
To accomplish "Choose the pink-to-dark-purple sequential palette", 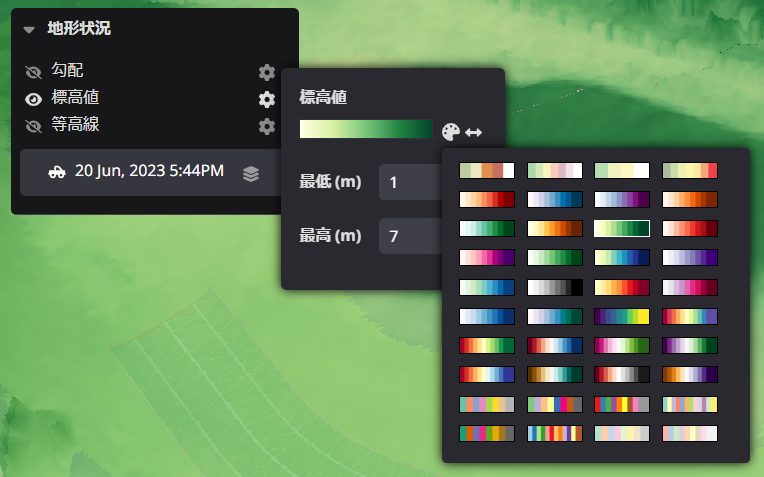I will coord(487,258).
